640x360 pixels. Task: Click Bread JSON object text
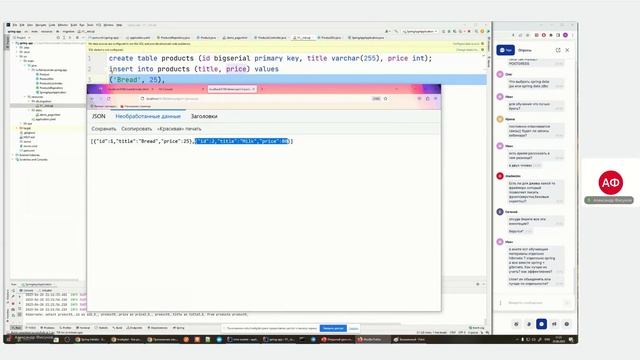tap(142, 141)
